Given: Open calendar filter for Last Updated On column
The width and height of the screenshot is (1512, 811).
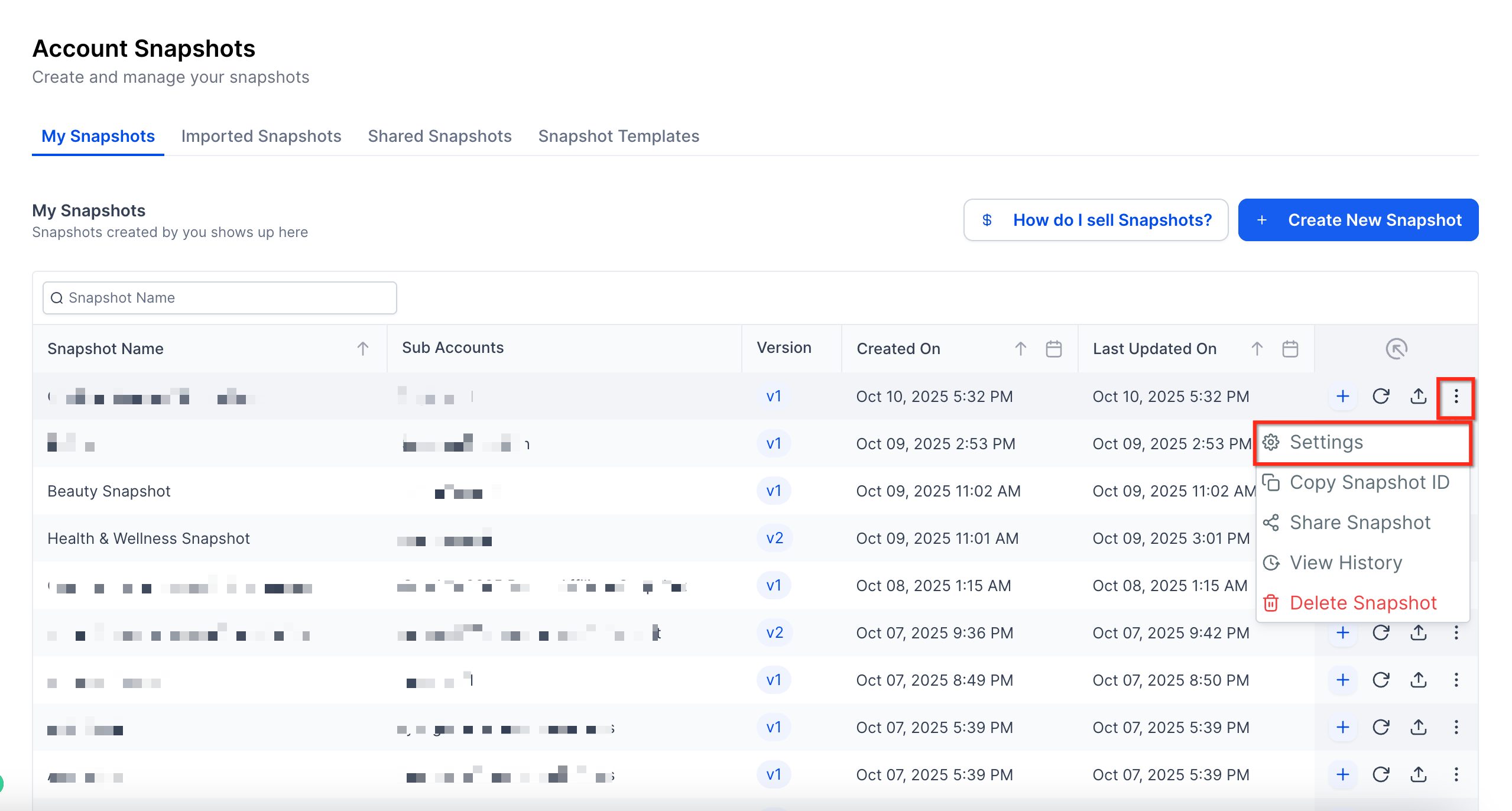Looking at the screenshot, I should (x=1290, y=349).
